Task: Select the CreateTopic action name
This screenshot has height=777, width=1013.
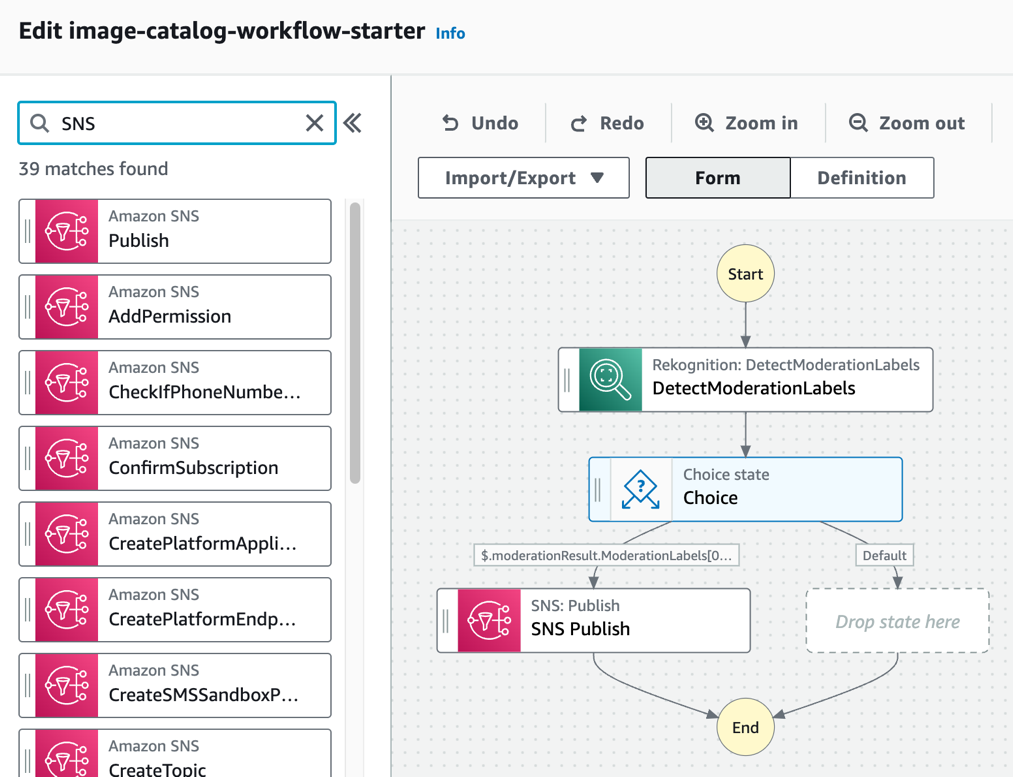Action: tap(157, 769)
